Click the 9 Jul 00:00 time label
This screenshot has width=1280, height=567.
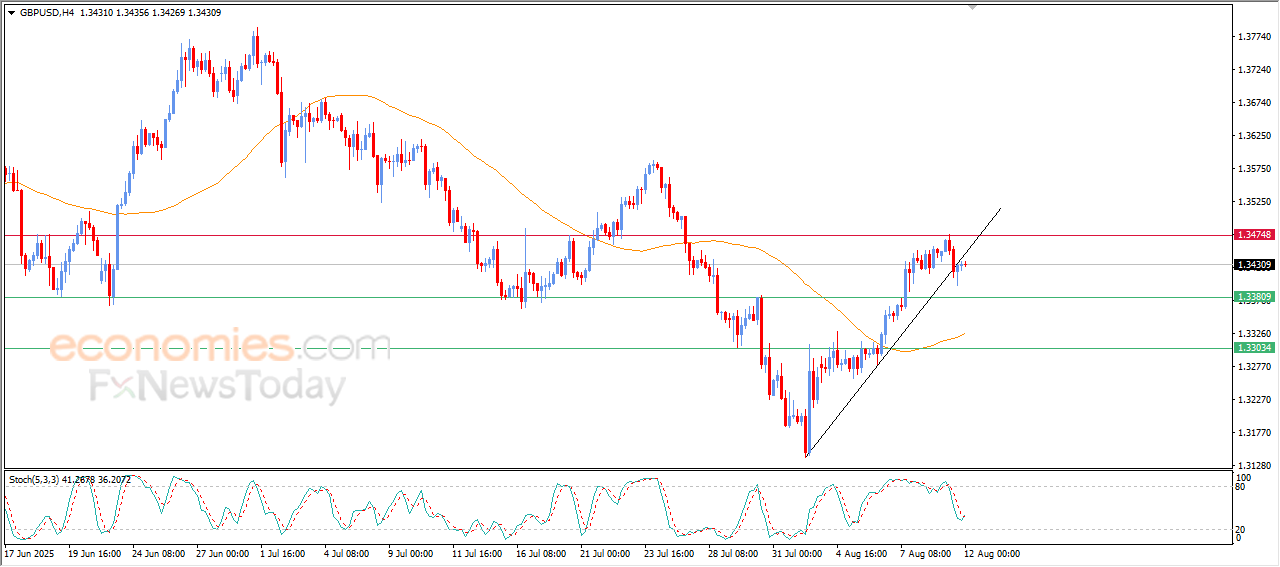click(410, 553)
